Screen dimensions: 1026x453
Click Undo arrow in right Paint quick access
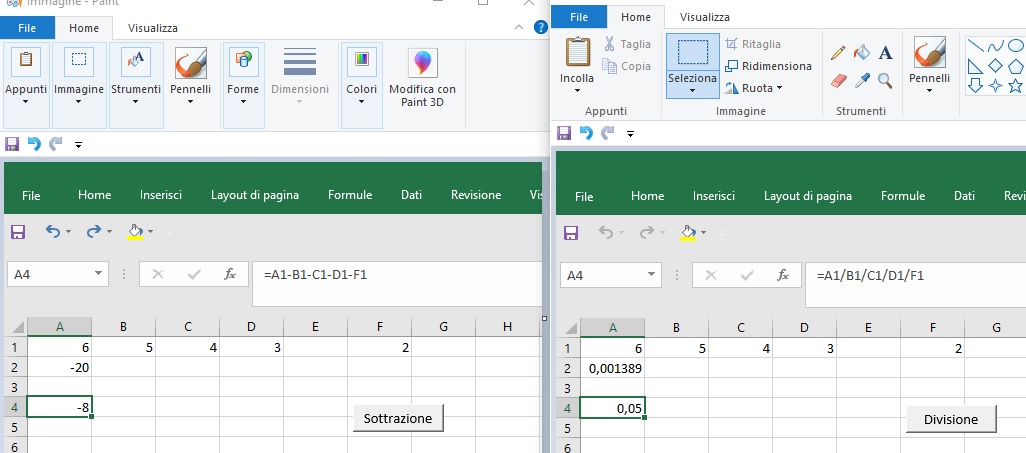[586, 134]
